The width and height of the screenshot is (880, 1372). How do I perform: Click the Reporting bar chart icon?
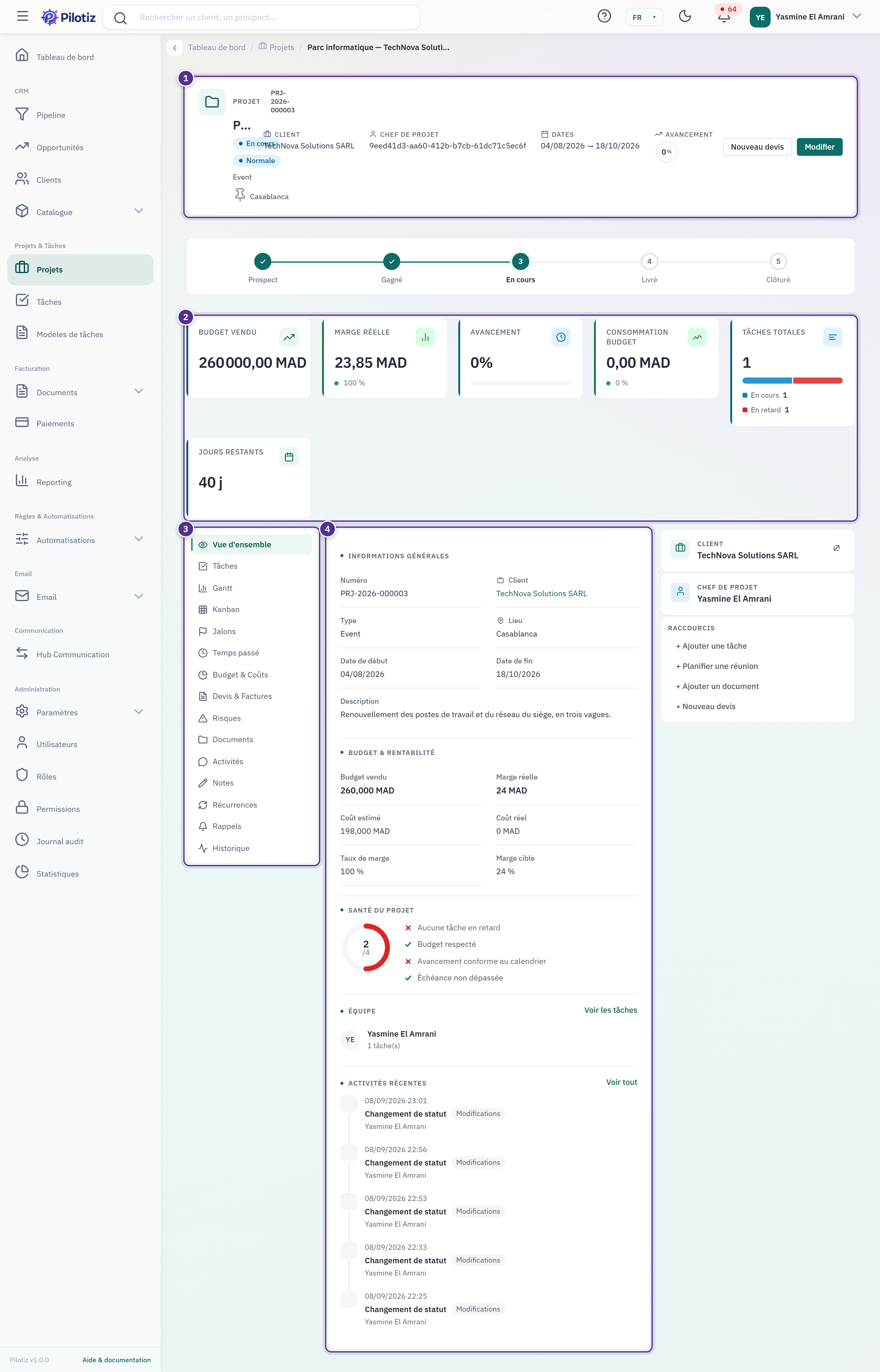(22, 481)
